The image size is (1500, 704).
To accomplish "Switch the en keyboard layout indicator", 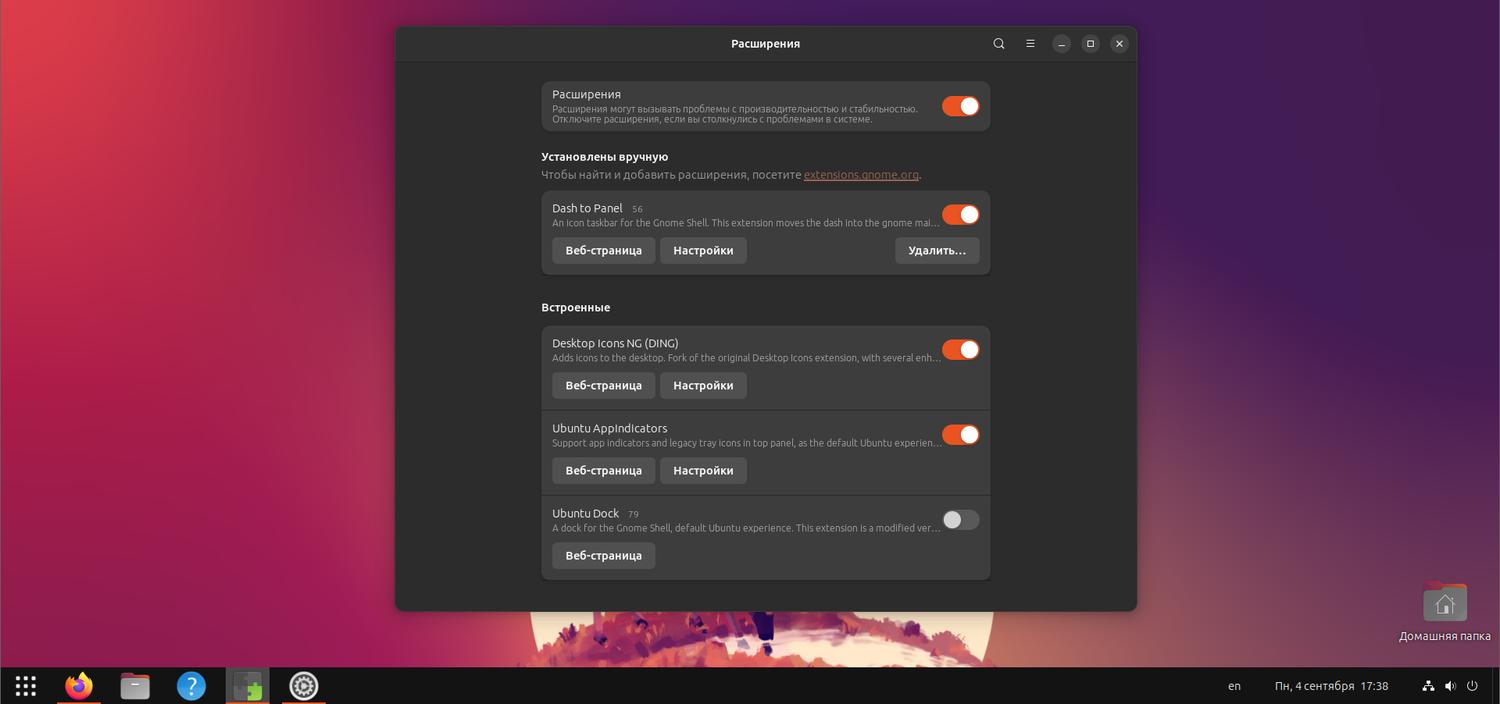I will tap(1234, 686).
